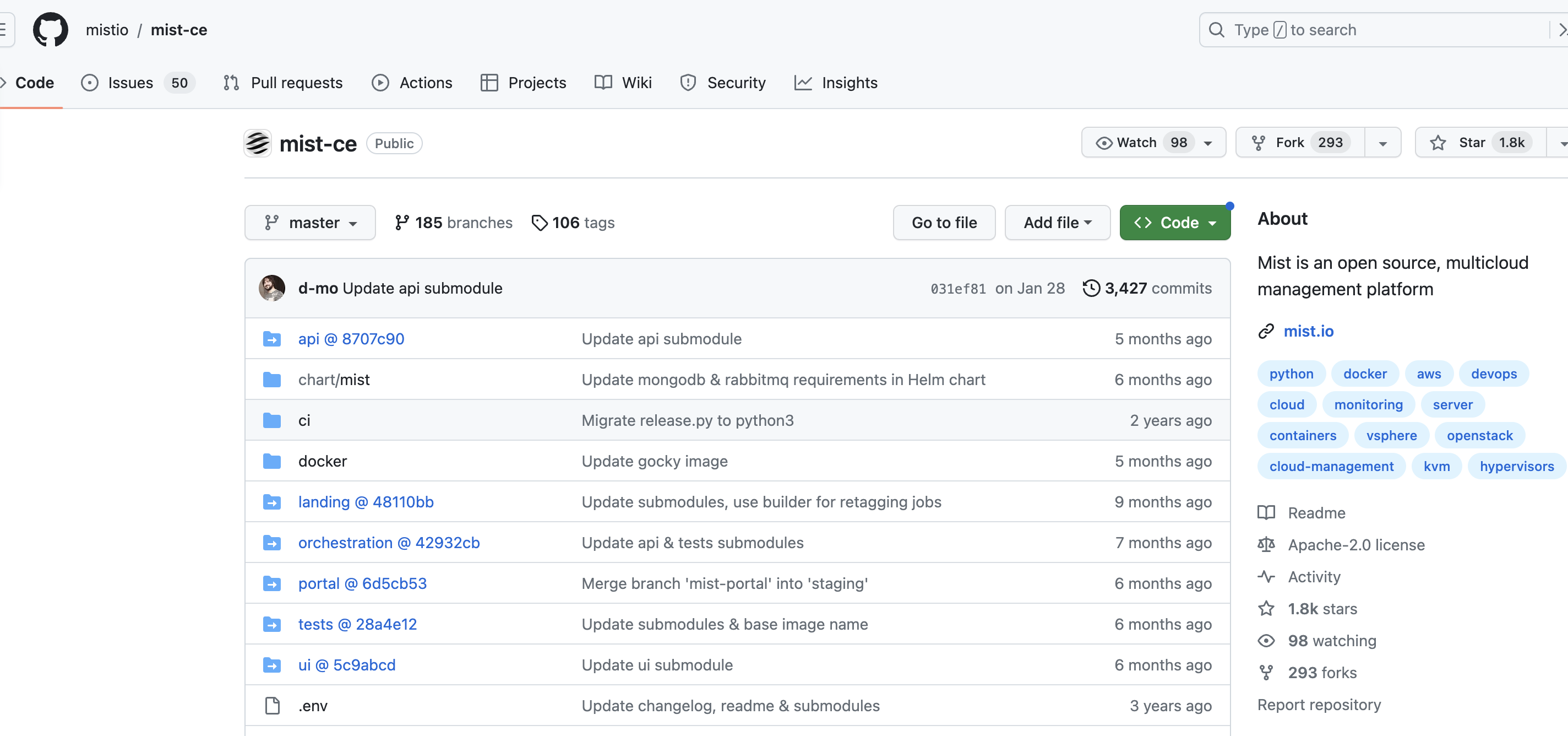
Task: Open the mist.io website link
Action: point(1308,332)
